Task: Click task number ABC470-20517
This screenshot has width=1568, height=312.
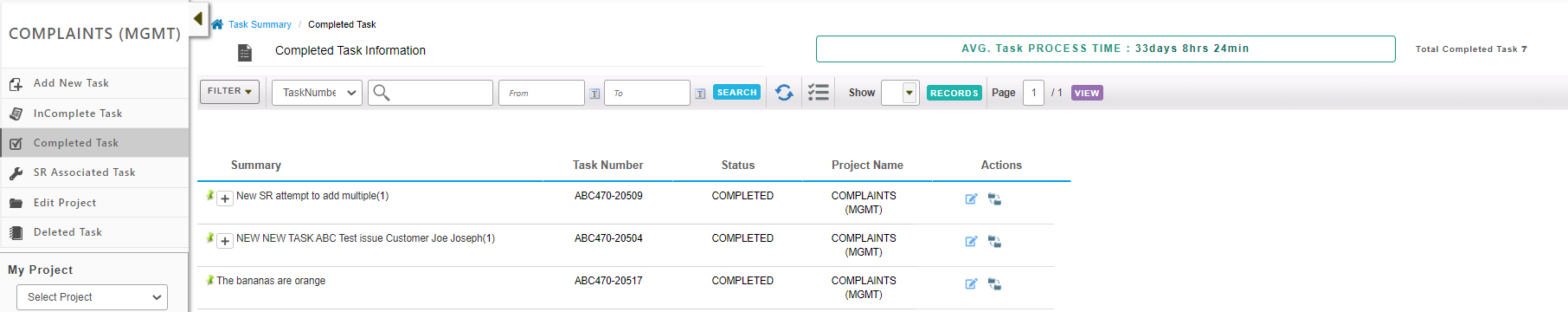Action: [x=608, y=281]
